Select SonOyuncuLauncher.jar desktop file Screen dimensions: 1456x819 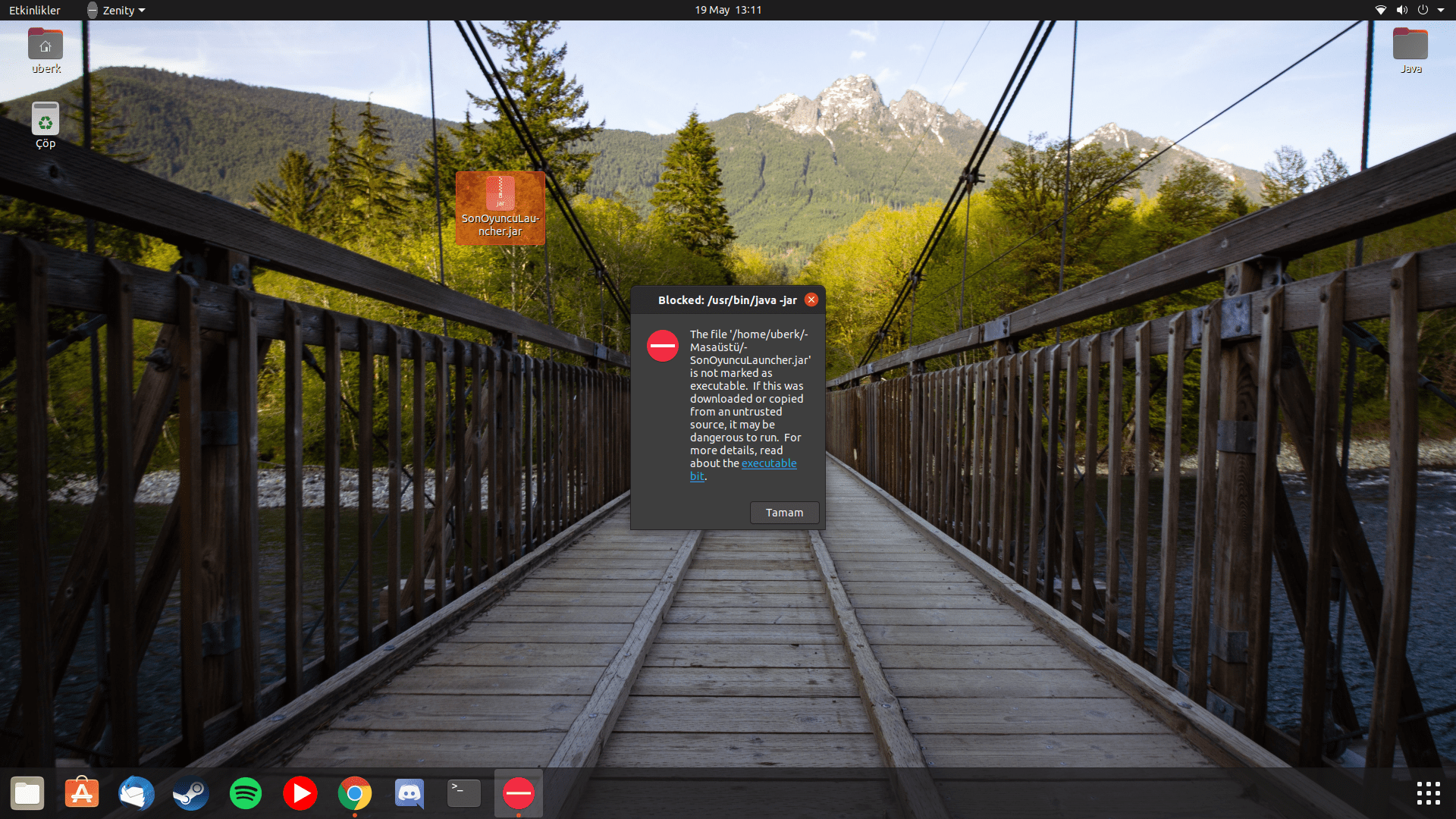point(500,207)
